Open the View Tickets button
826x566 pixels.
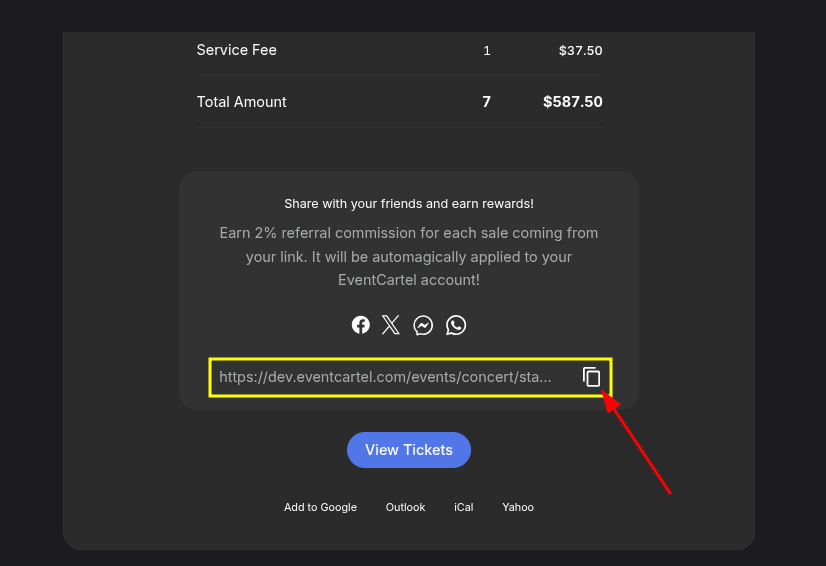click(x=409, y=450)
